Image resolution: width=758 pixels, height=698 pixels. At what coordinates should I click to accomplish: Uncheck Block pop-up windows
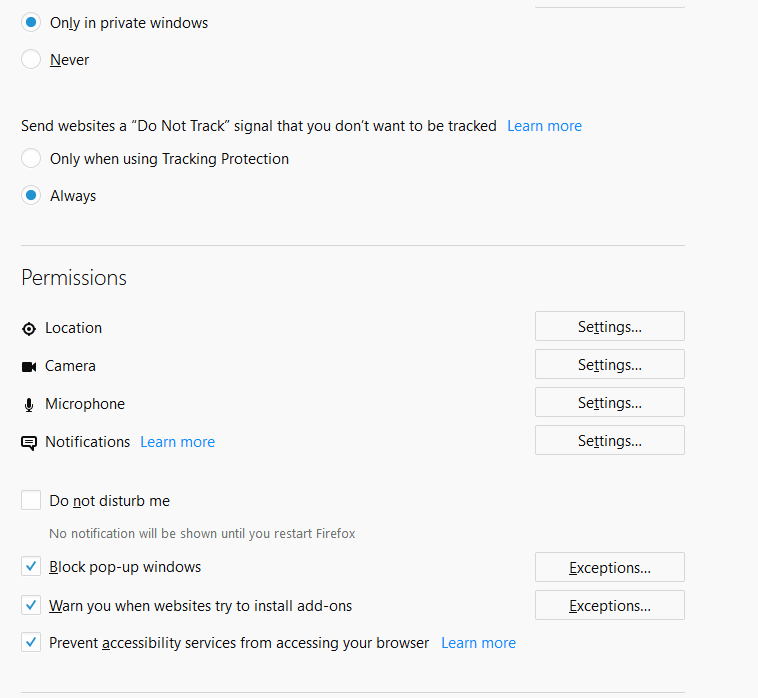31,566
